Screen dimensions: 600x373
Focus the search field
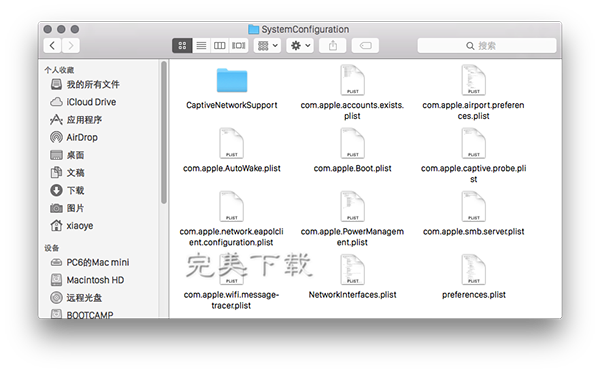pyautogui.click(x=487, y=46)
